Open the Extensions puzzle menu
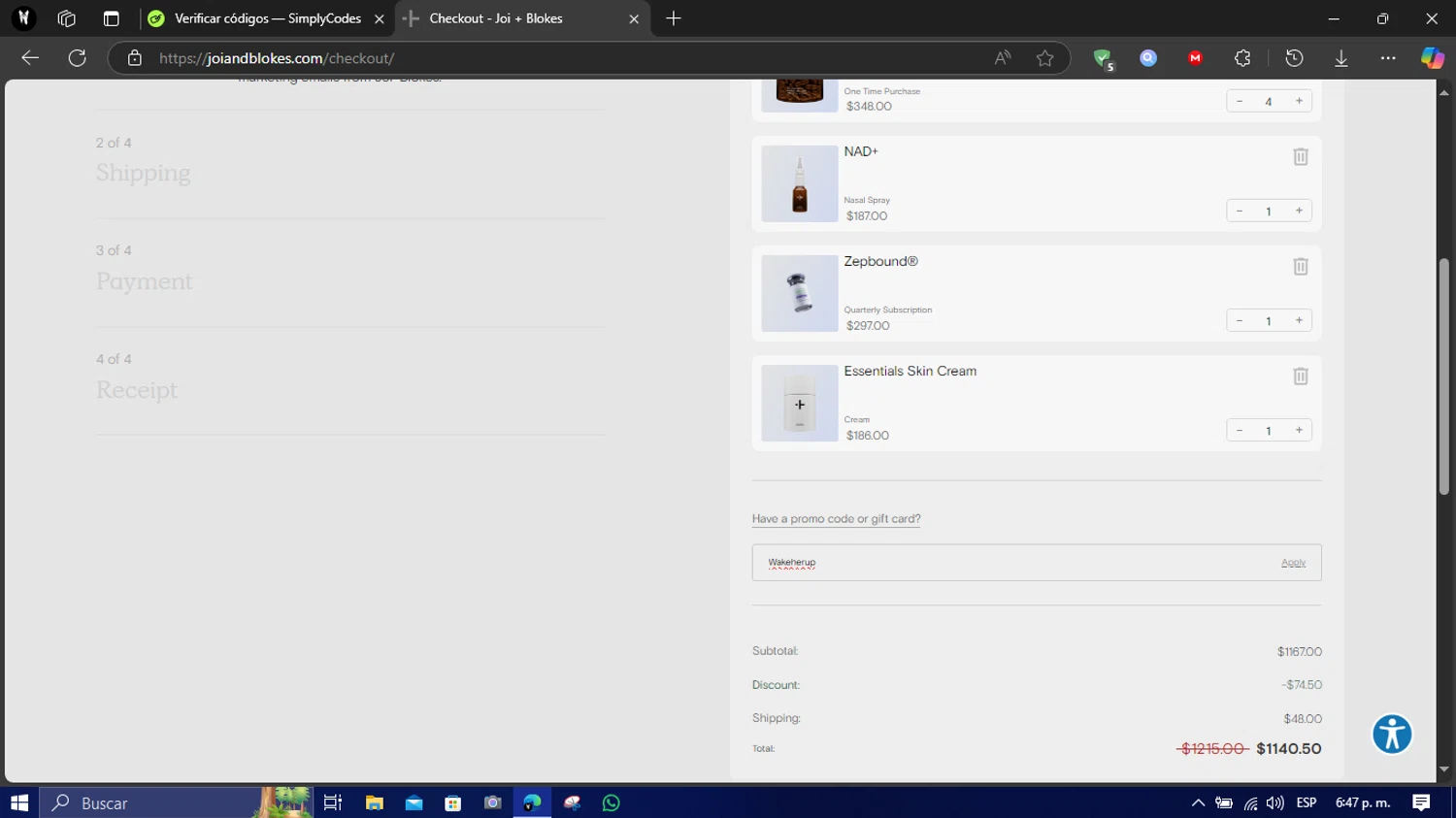Viewport: 1456px width, 818px height. pyautogui.click(x=1242, y=58)
